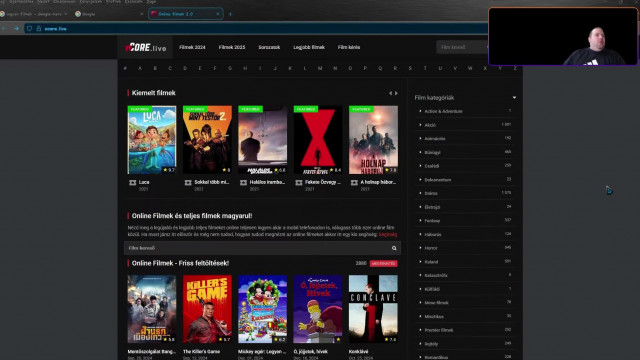Open the Filmek 2024 menu item
The image size is (640, 360).
[x=192, y=47]
